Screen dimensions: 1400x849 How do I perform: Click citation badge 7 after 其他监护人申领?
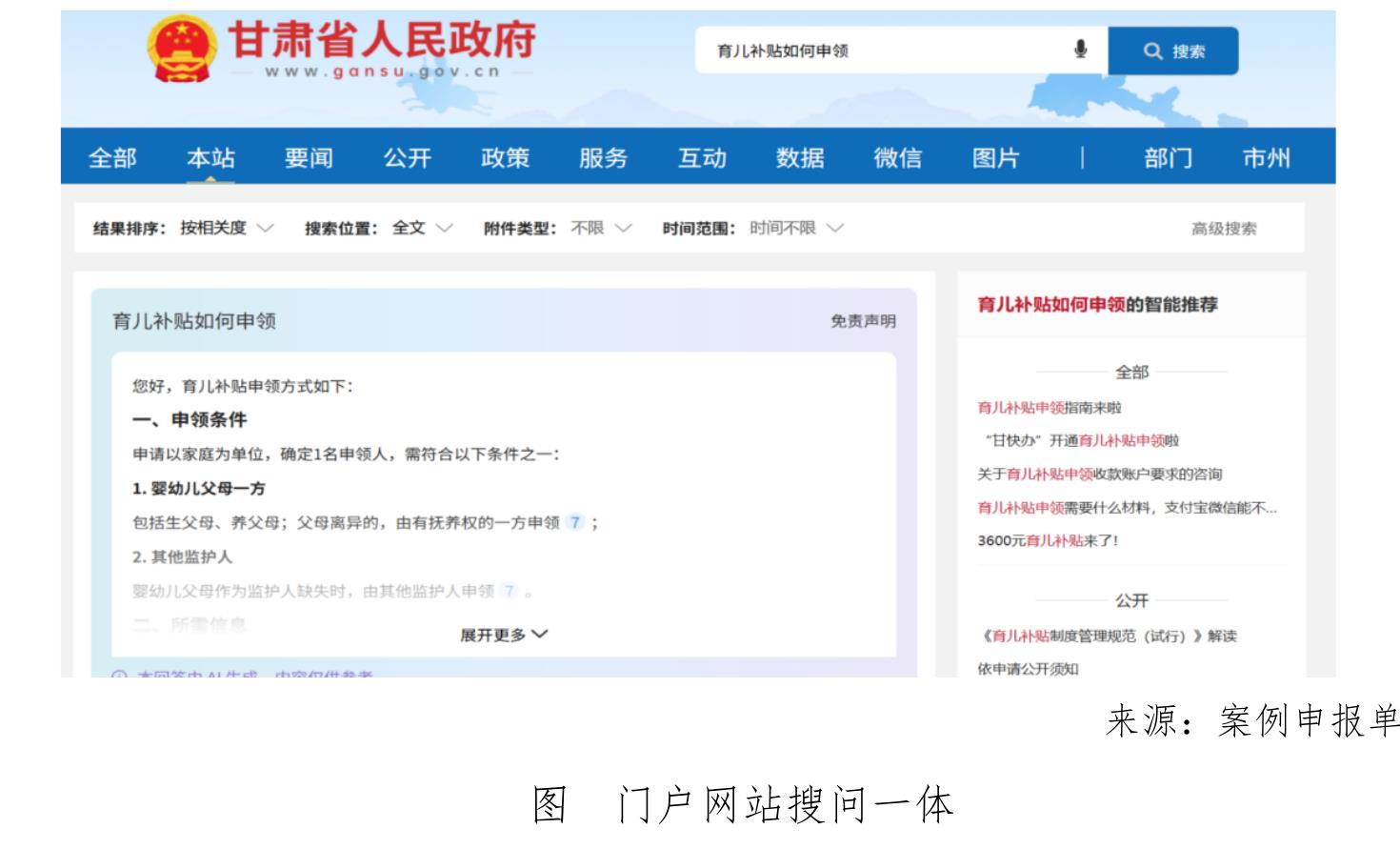click(x=509, y=591)
